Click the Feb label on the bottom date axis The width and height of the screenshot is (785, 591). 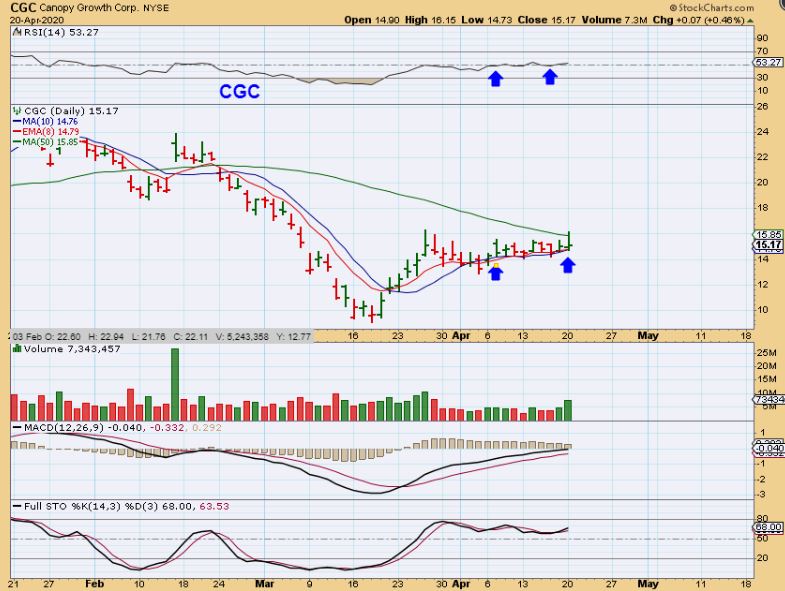pyautogui.click(x=94, y=584)
